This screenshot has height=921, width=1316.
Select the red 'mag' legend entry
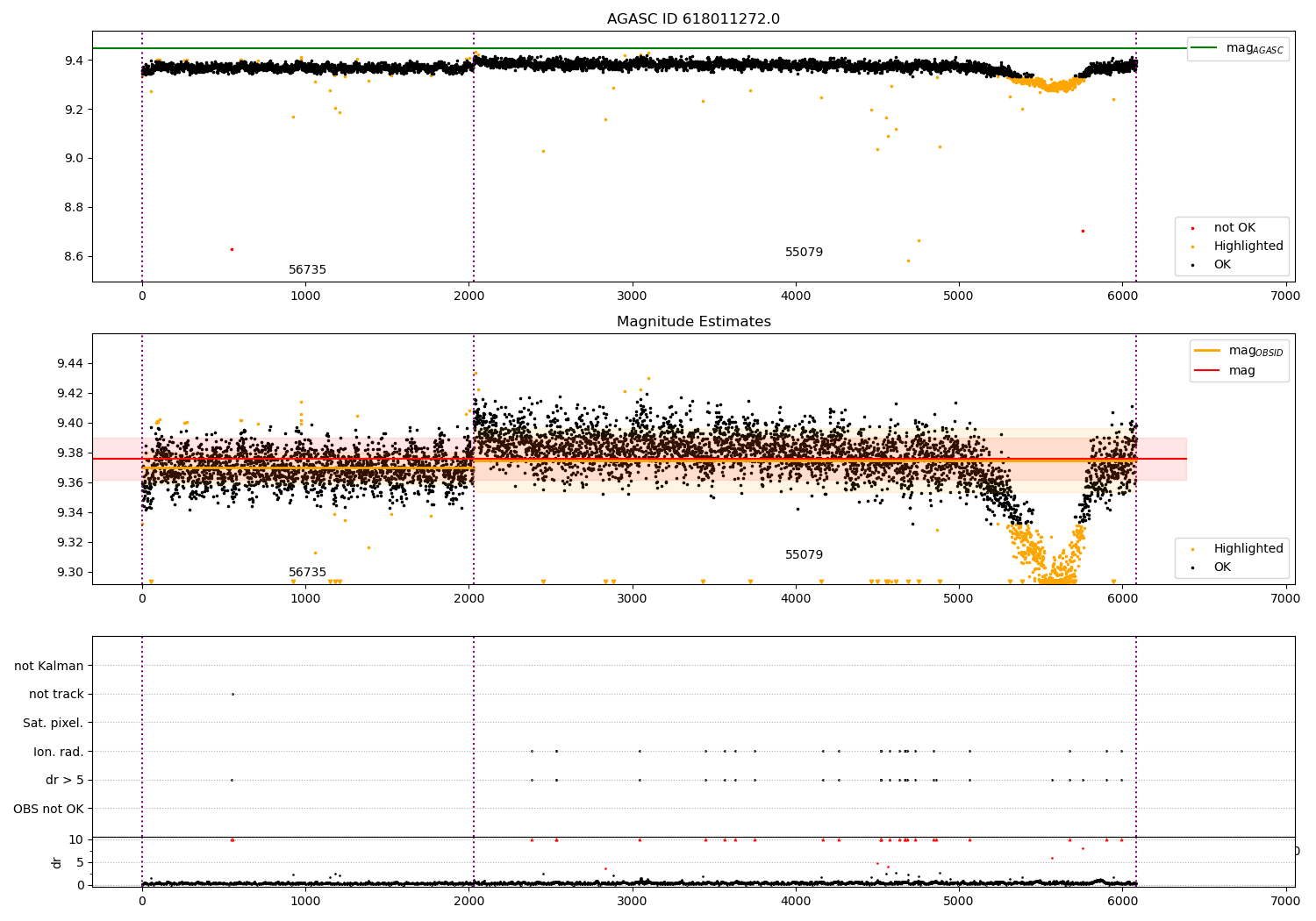[x=1225, y=371]
